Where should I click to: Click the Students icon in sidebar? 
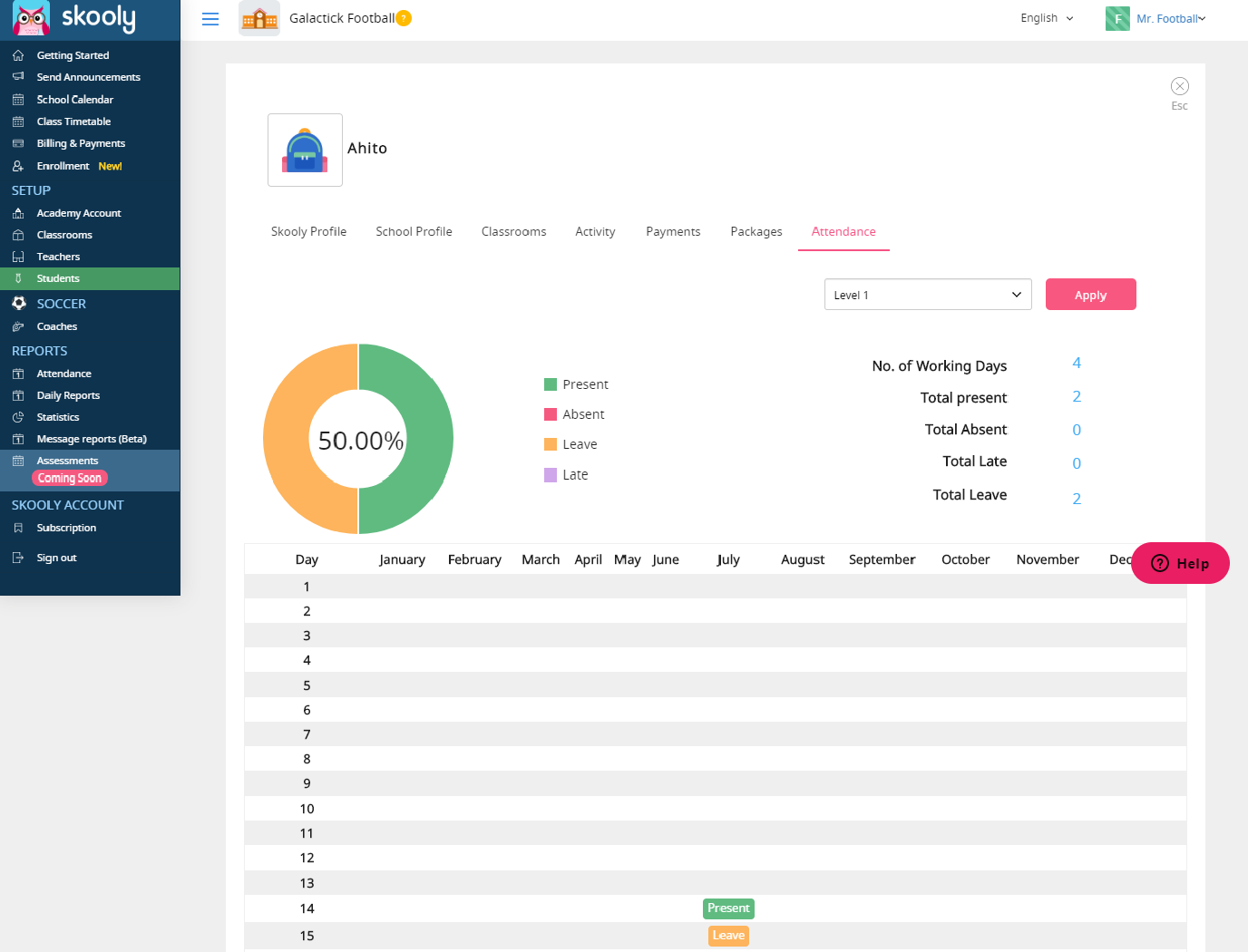[x=18, y=278]
